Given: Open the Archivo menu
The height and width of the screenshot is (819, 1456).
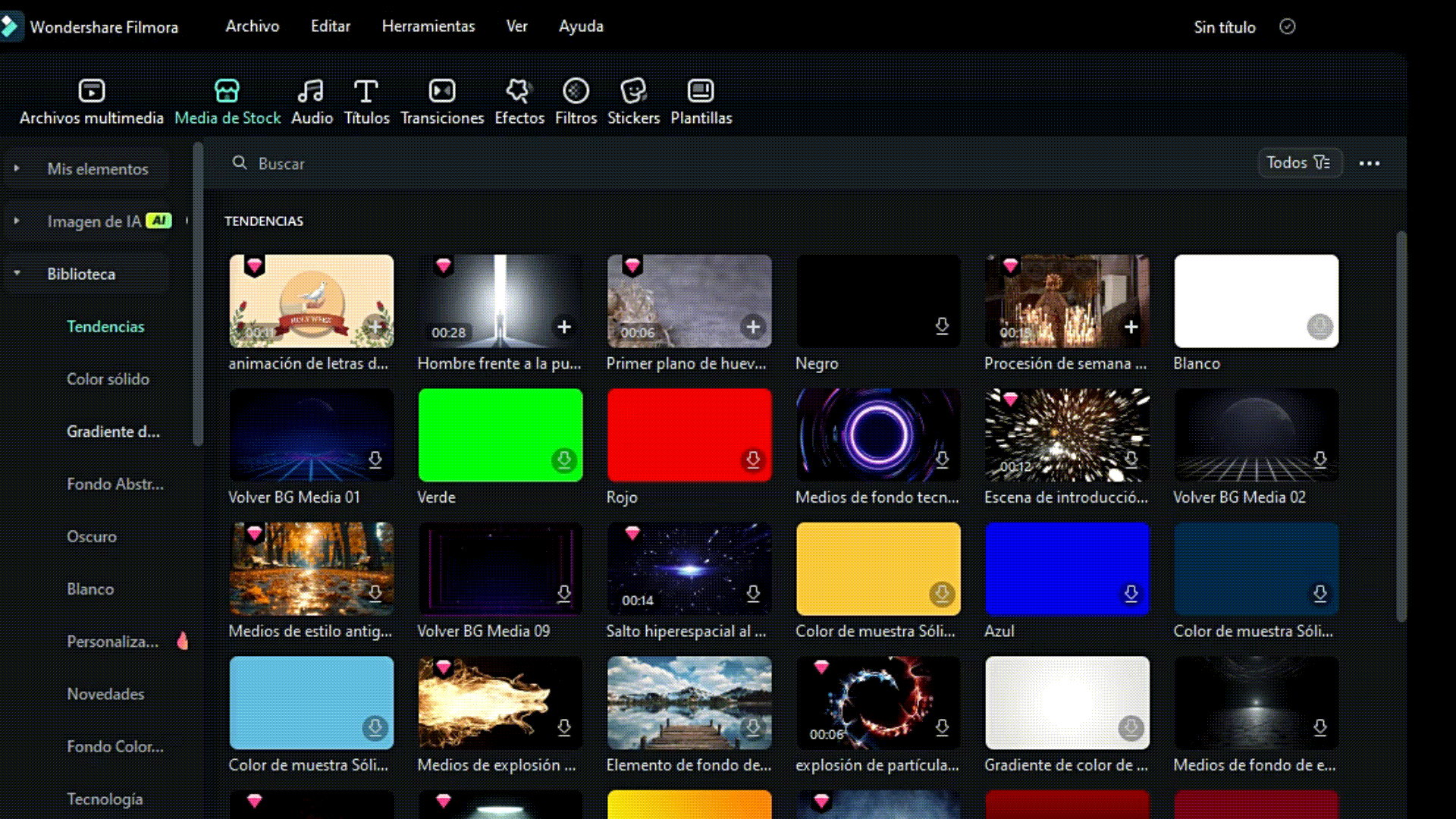Looking at the screenshot, I should [252, 26].
